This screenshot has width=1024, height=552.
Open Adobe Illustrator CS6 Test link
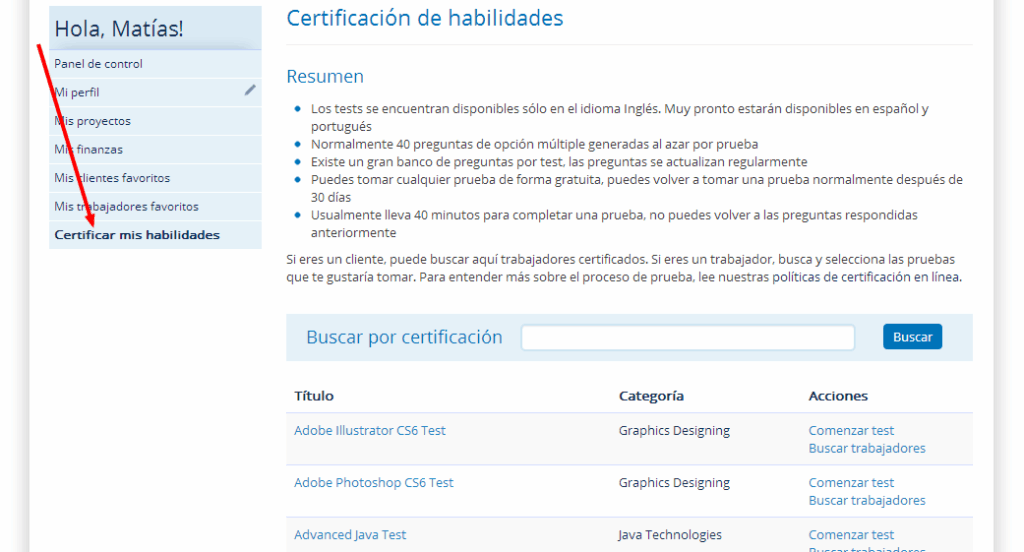coord(369,431)
